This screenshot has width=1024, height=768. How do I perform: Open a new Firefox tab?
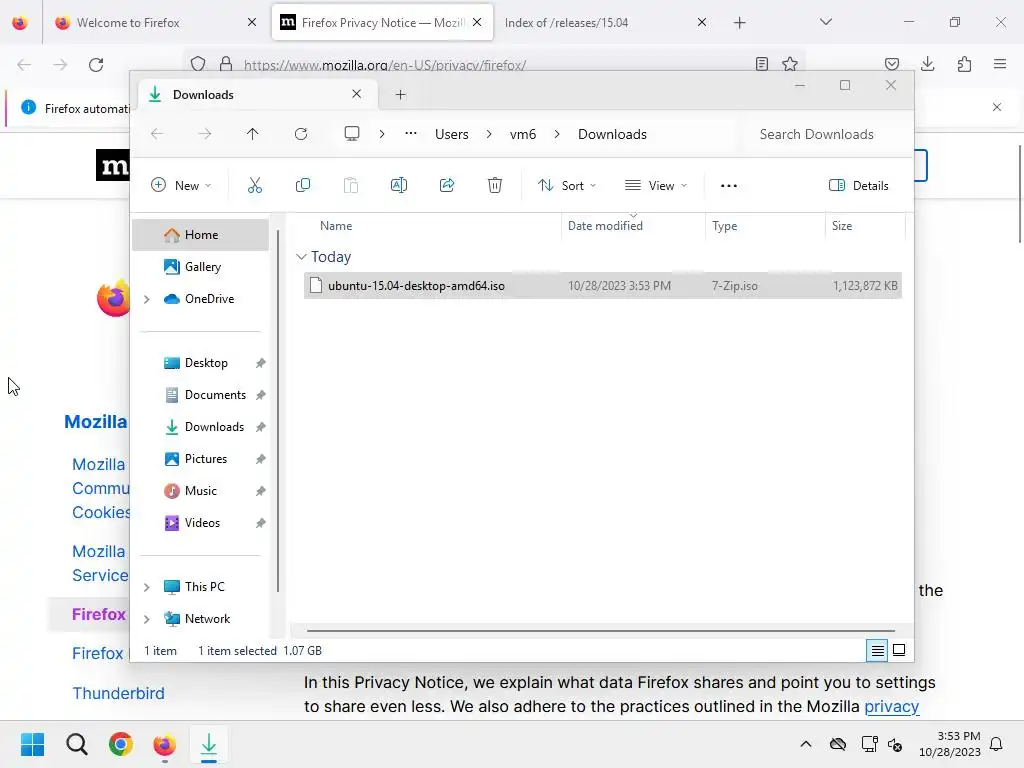(739, 23)
